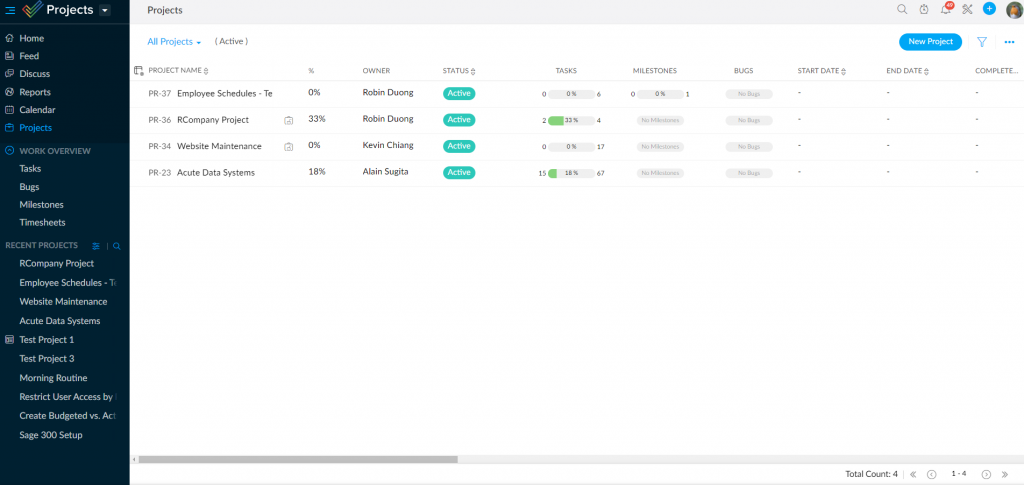The image size is (1024, 485).
Task: Click the blue plus quick-add icon
Action: (x=989, y=8)
